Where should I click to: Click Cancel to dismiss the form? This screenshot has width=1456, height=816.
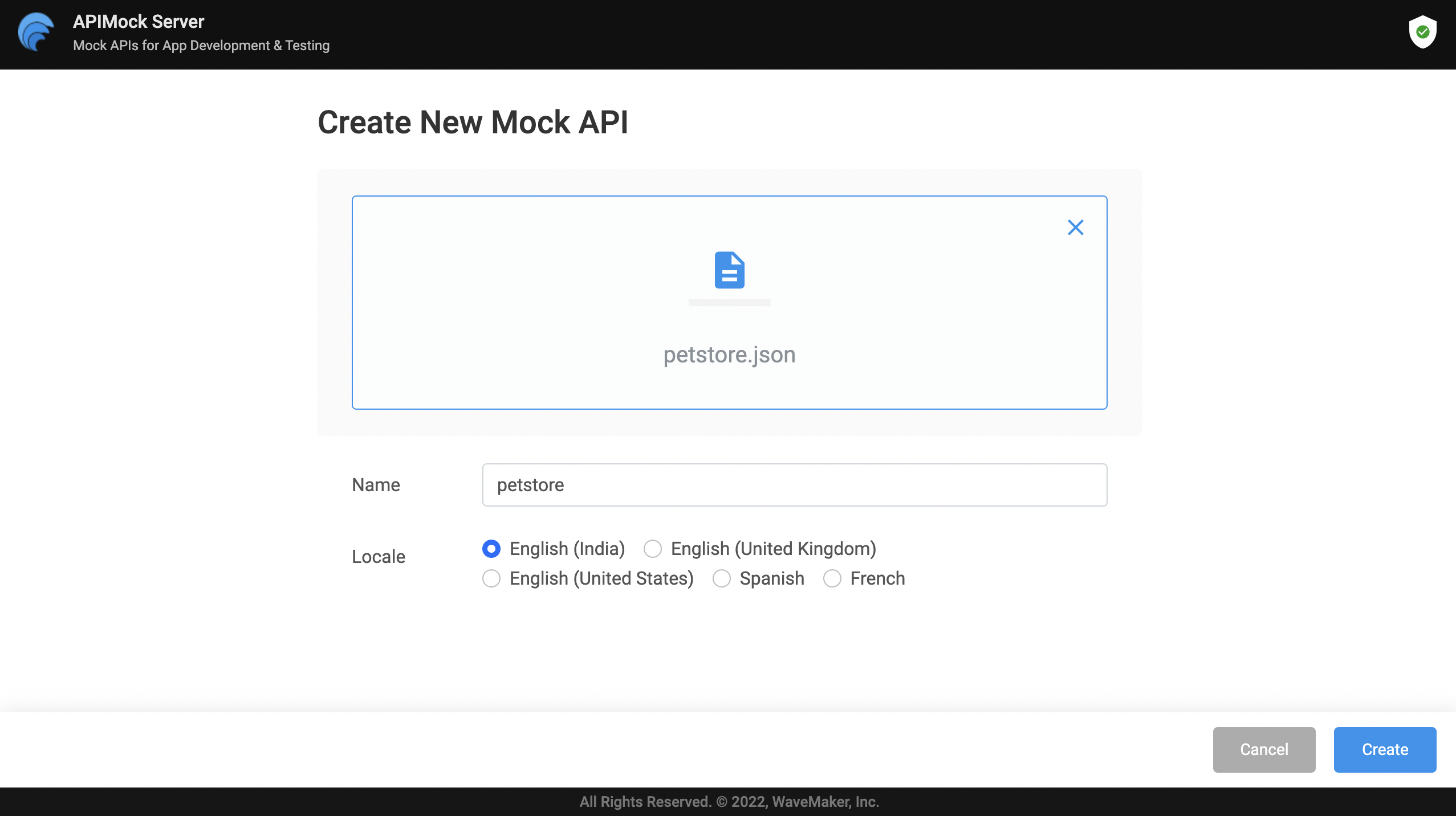pos(1264,749)
